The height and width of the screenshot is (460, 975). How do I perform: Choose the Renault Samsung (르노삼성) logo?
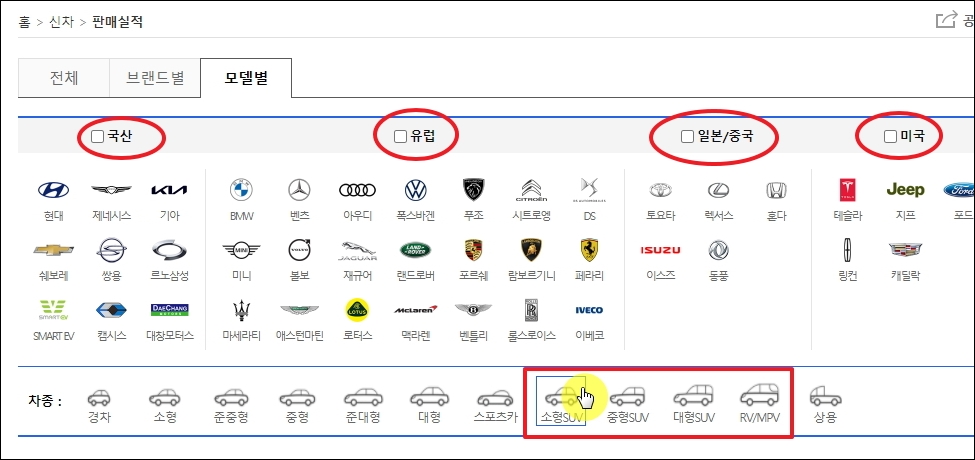coord(169,250)
